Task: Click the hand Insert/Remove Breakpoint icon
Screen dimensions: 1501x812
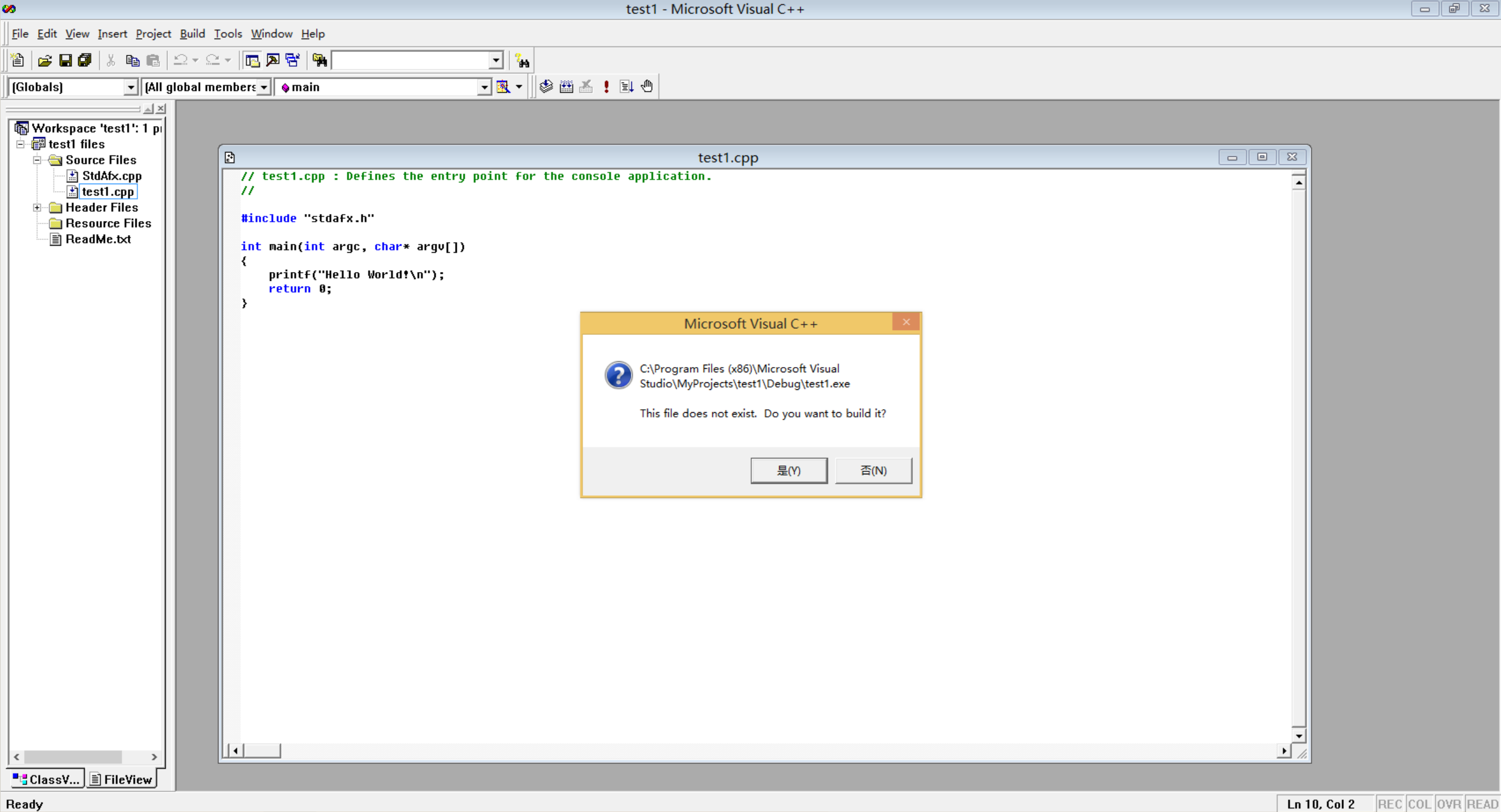Action: 647,87
